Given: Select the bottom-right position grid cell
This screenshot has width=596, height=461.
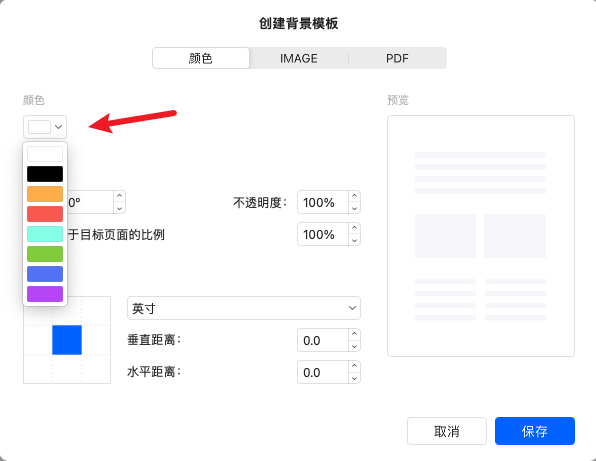Looking at the screenshot, I should pyautogui.click(x=96, y=369).
